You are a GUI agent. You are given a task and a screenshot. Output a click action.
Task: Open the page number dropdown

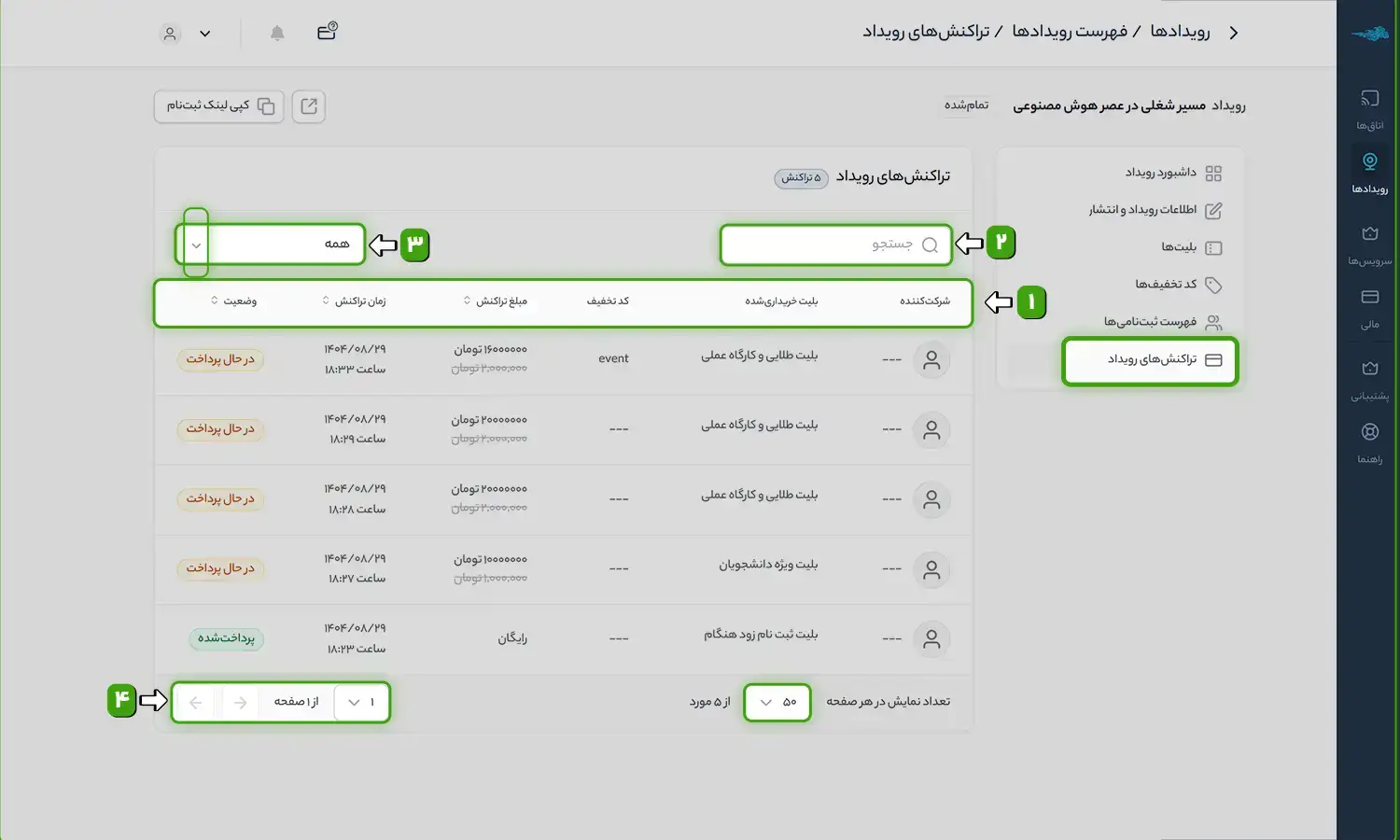click(x=360, y=702)
